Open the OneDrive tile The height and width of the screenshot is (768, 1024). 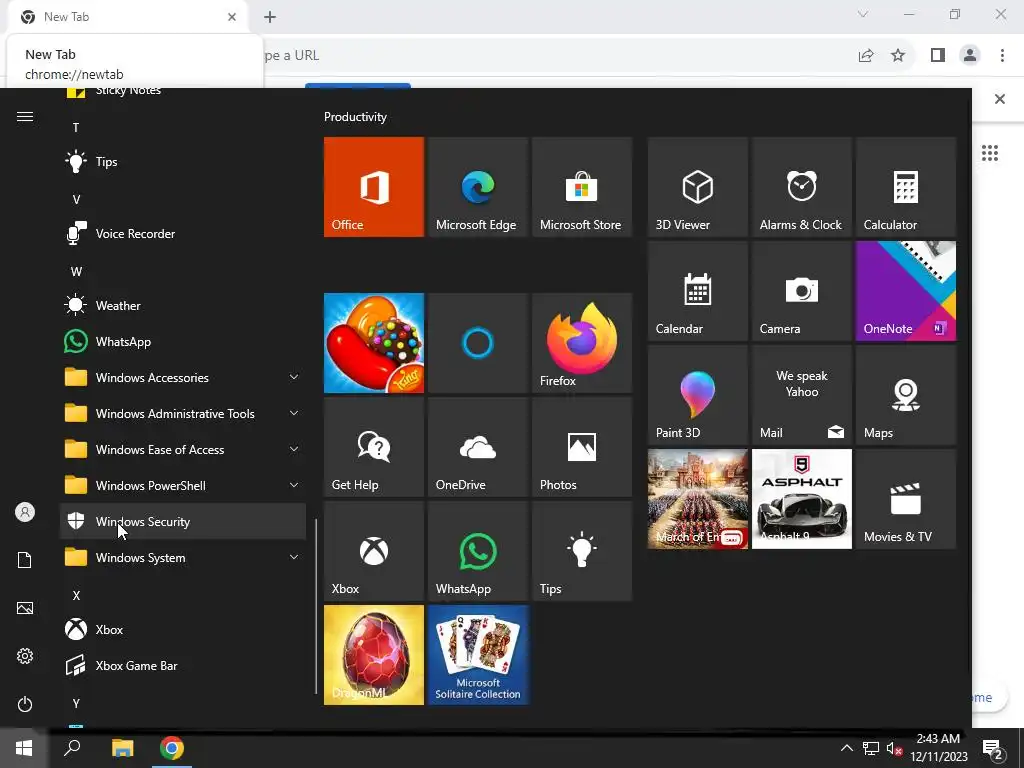coord(477,447)
